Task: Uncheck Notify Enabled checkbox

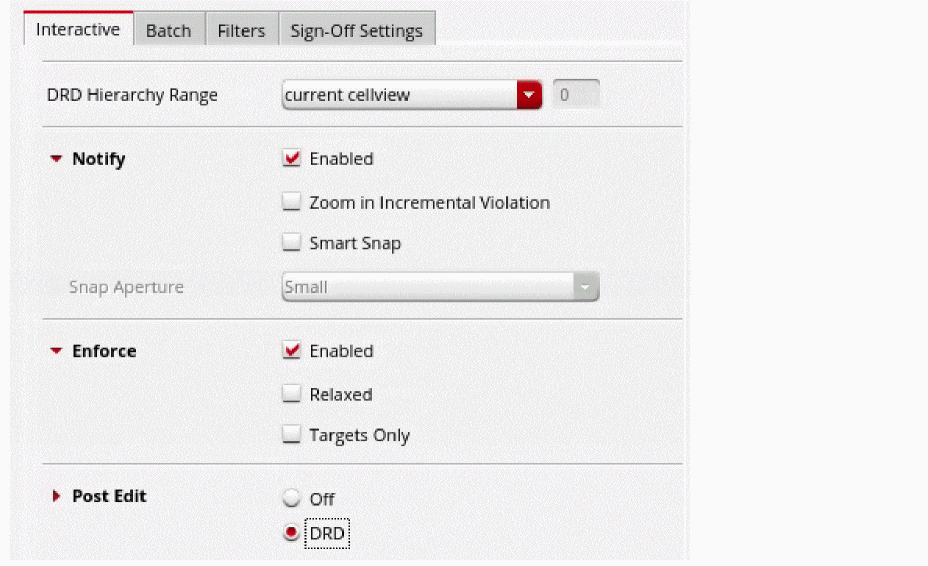Action: [x=292, y=159]
